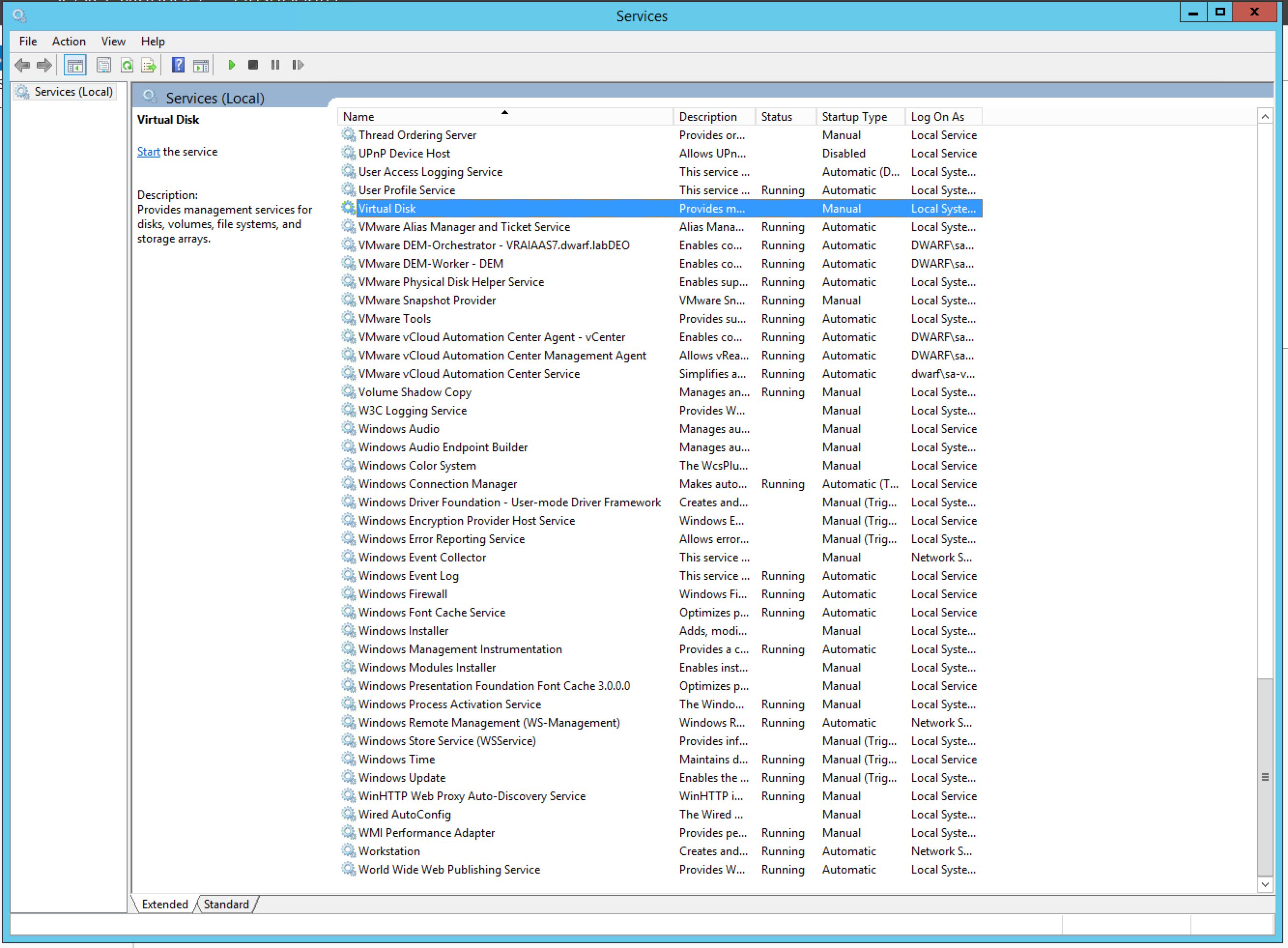The width and height of the screenshot is (1288, 948).
Task: Click the Start service link
Action: click(148, 152)
